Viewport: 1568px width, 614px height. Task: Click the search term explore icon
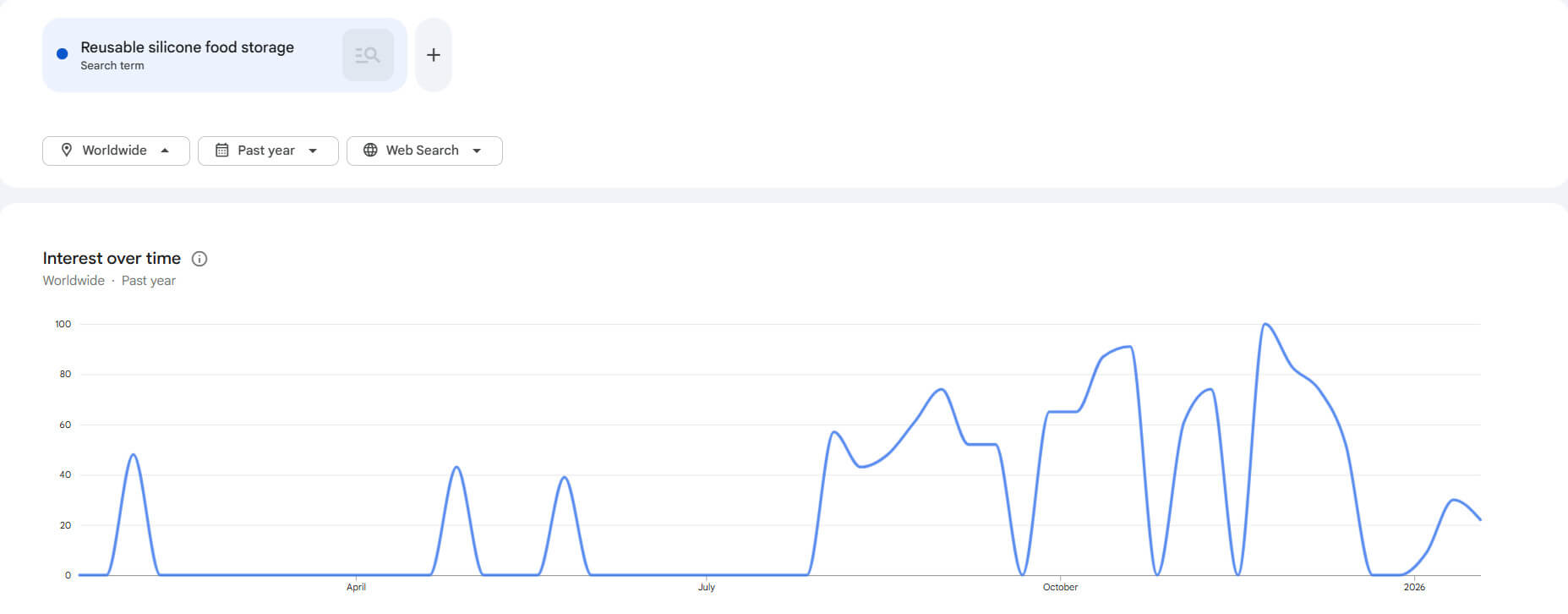point(368,55)
